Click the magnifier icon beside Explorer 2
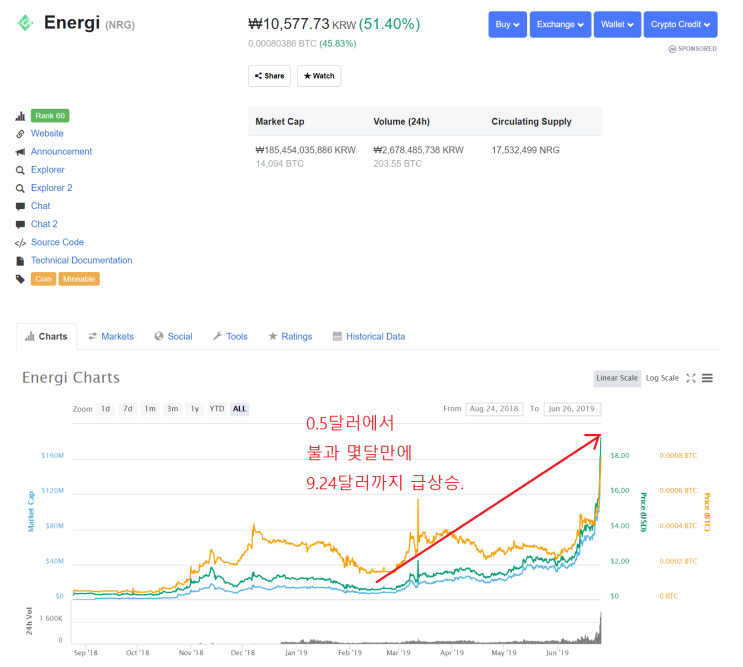This screenshot has height=667, width=743. point(20,189)
